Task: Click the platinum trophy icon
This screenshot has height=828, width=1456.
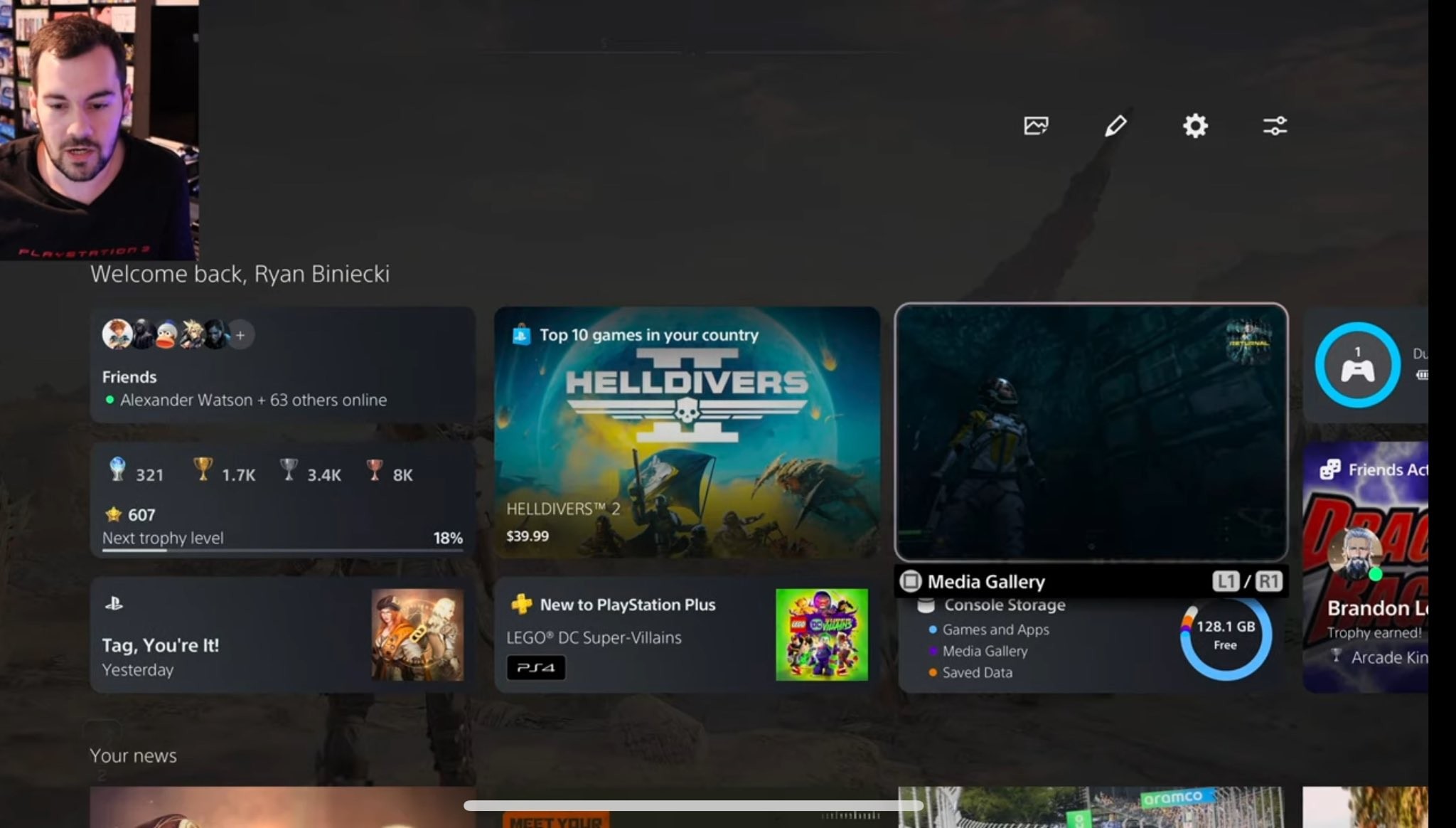Action: click(x=117, y=469)
